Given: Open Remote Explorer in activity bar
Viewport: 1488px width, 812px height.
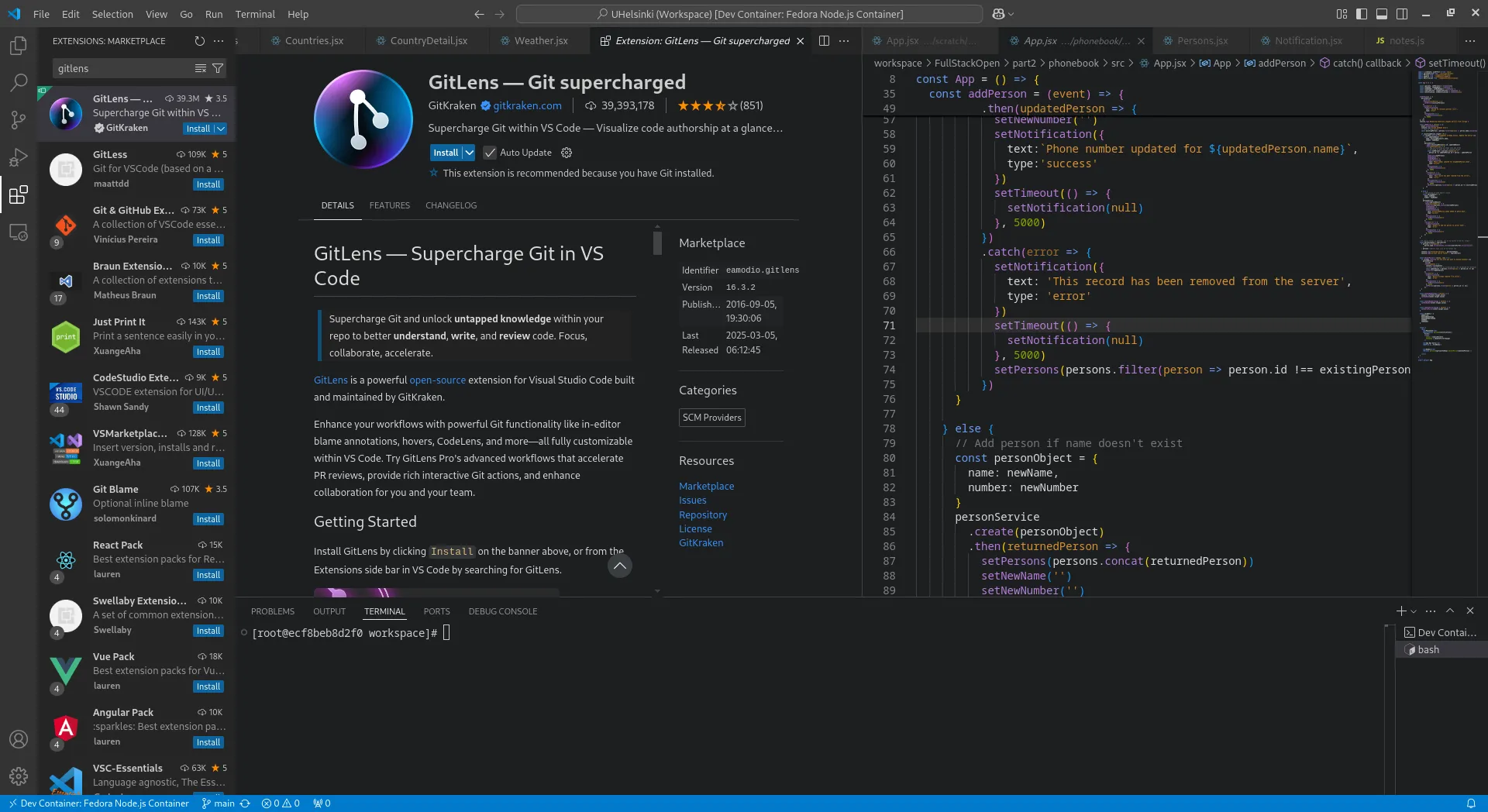Looking at the screenshot, I should [19, 232].
